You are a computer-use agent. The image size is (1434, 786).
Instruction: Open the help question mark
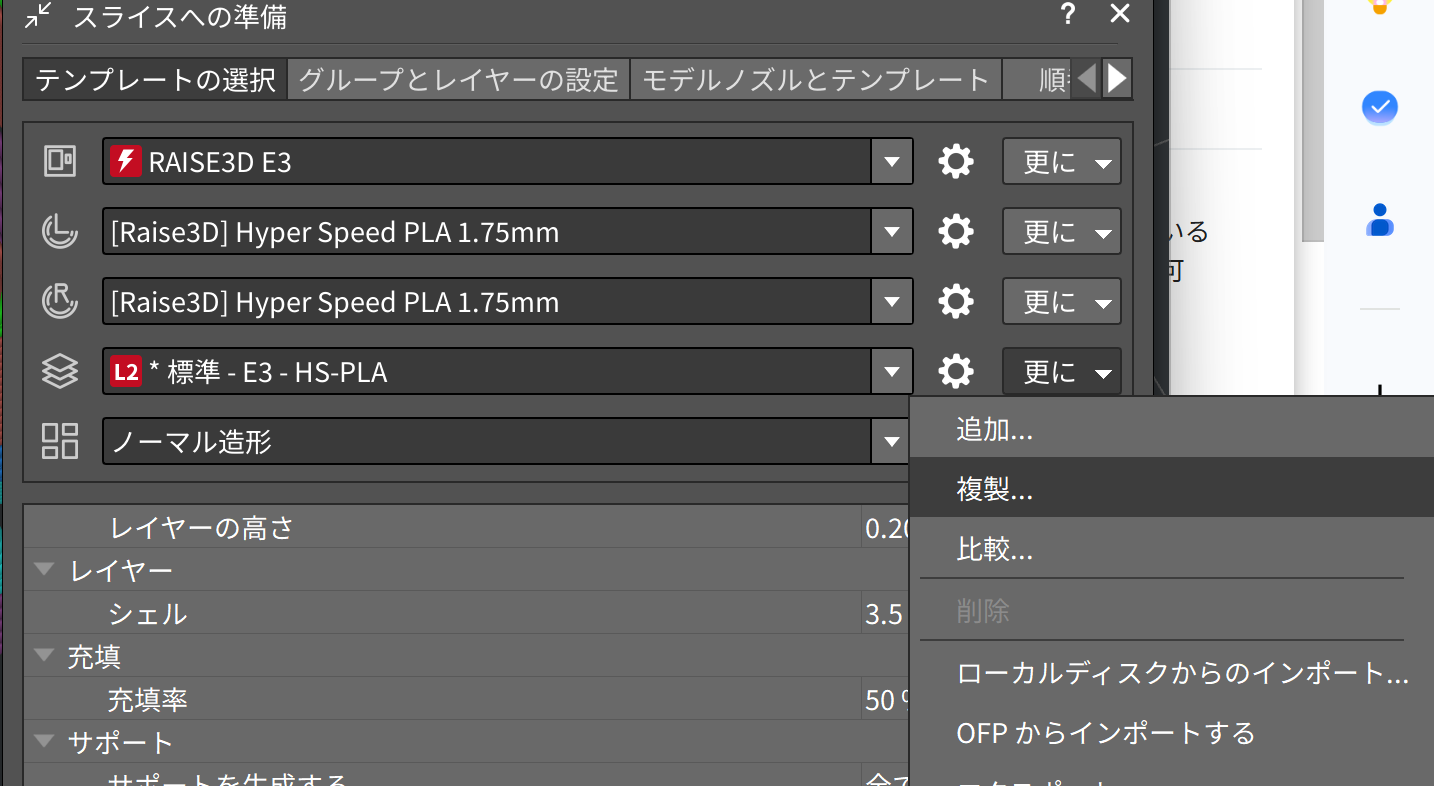point(1068,14)
